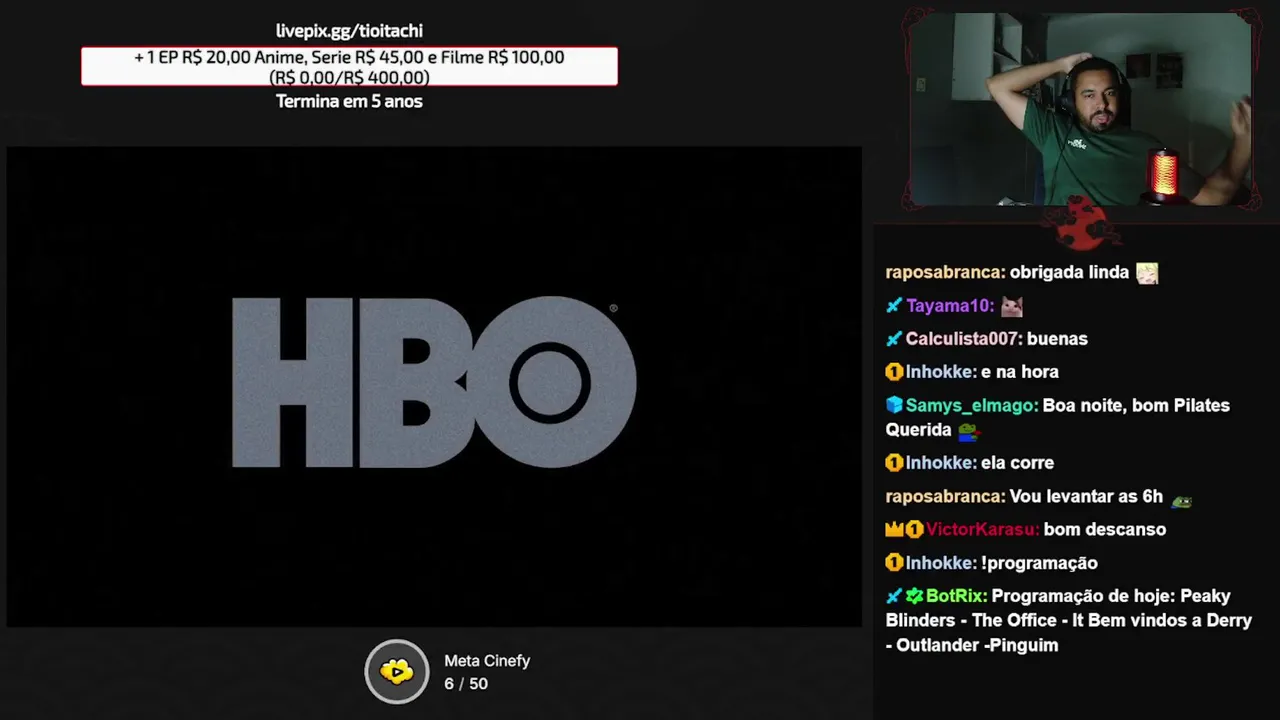The height and width of the screenshot is (720, 1280).
Task: Click the frog emote after 'Querida'
Action: coord(968,431)
